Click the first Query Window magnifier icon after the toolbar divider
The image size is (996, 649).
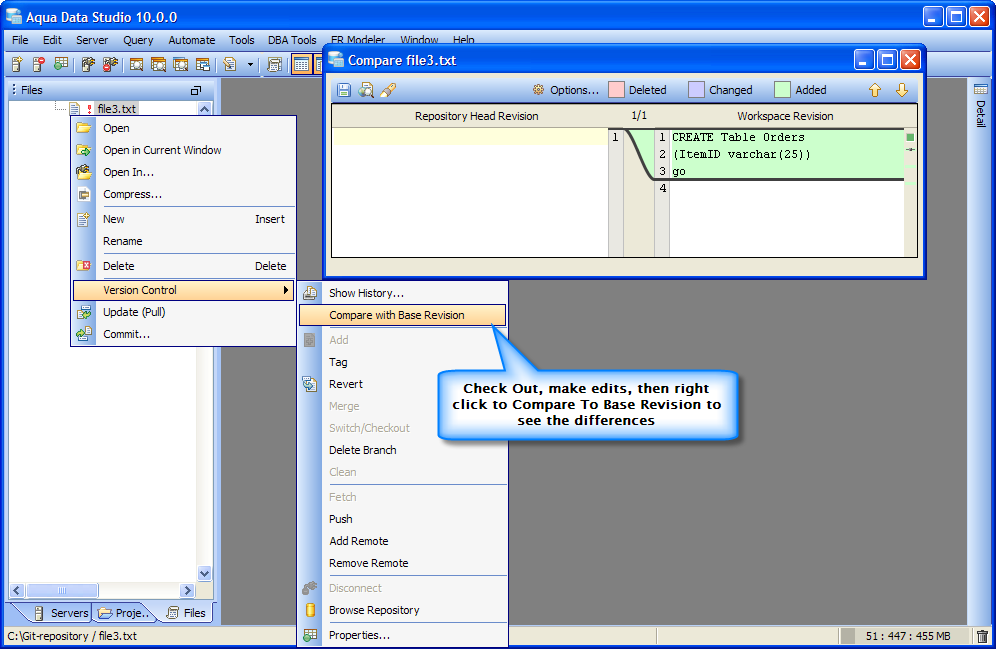[137, 64]
